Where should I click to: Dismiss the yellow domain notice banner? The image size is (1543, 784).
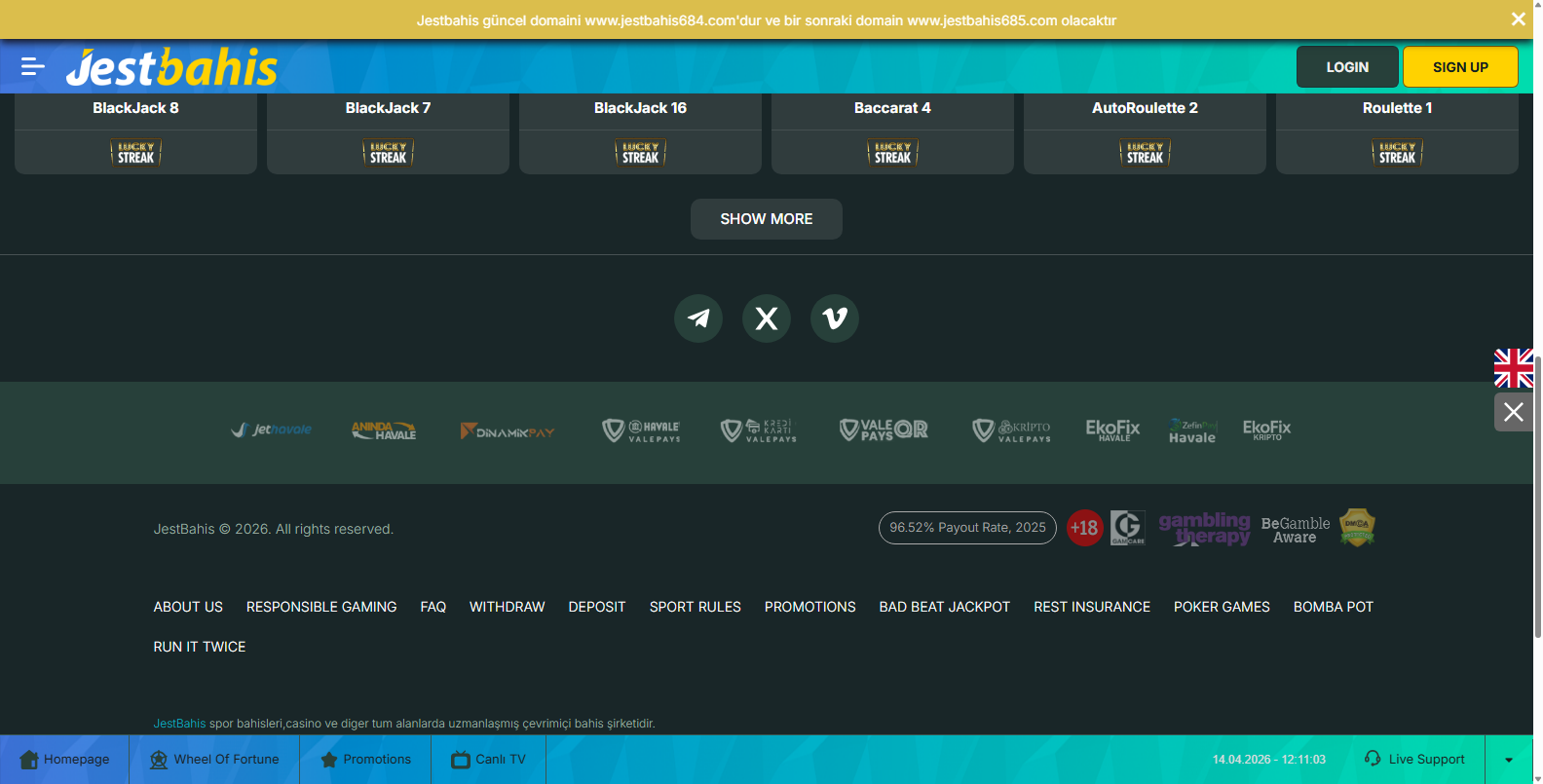(x=1518, y=19)
